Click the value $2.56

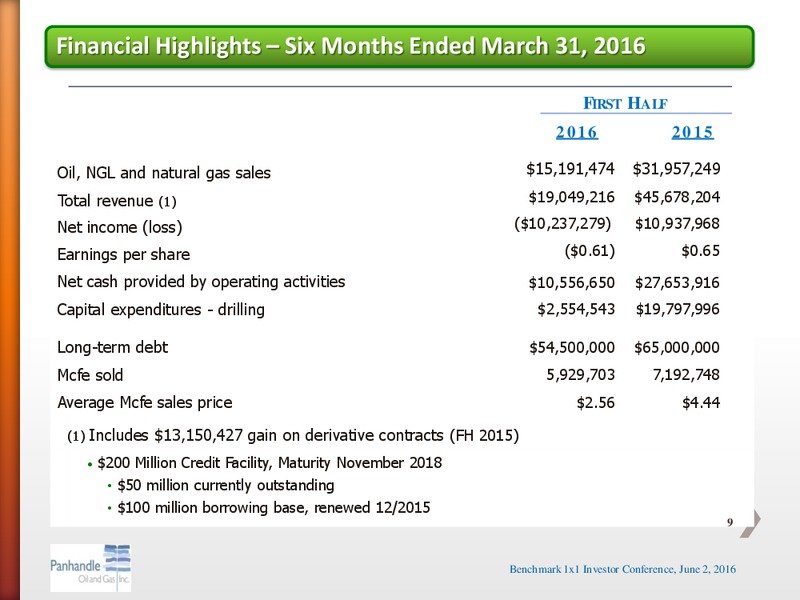(x=595, y=403)
